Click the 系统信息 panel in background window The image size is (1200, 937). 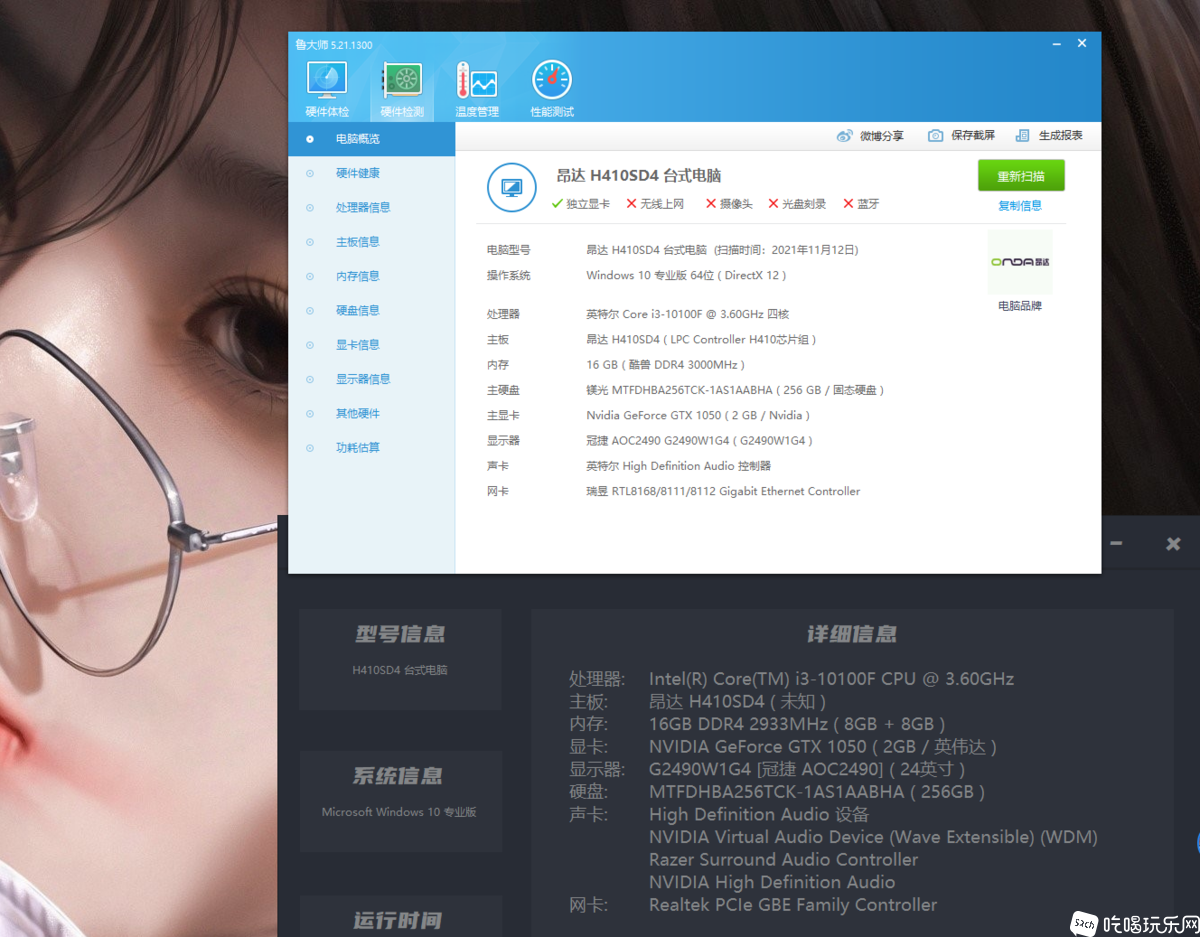pyautogui.click(x=400, y=801)
